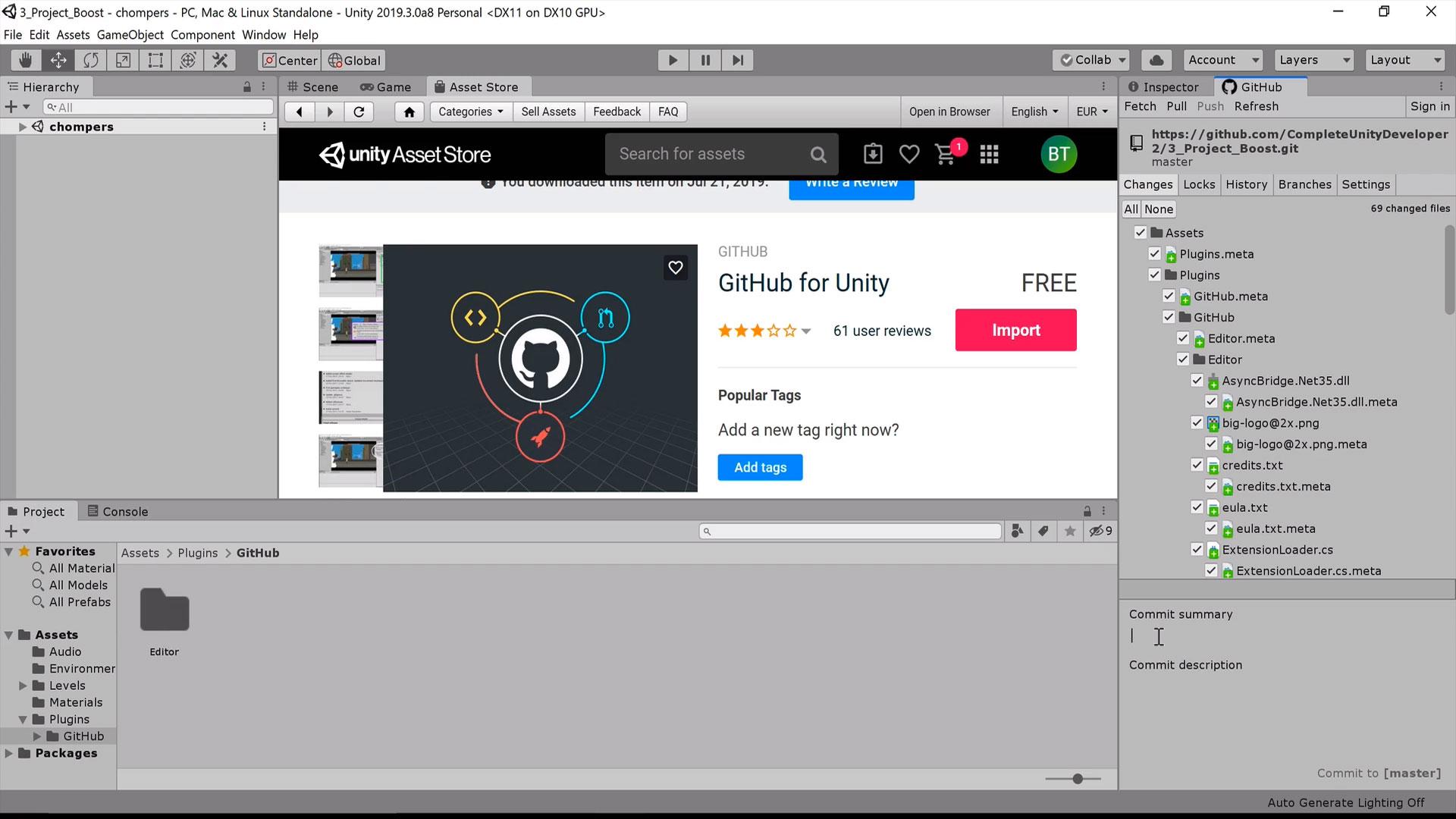Expand the Levels folder in Project
This screenshot has width=1456, height=819.
pyautogui.click(x=23, y=686)
